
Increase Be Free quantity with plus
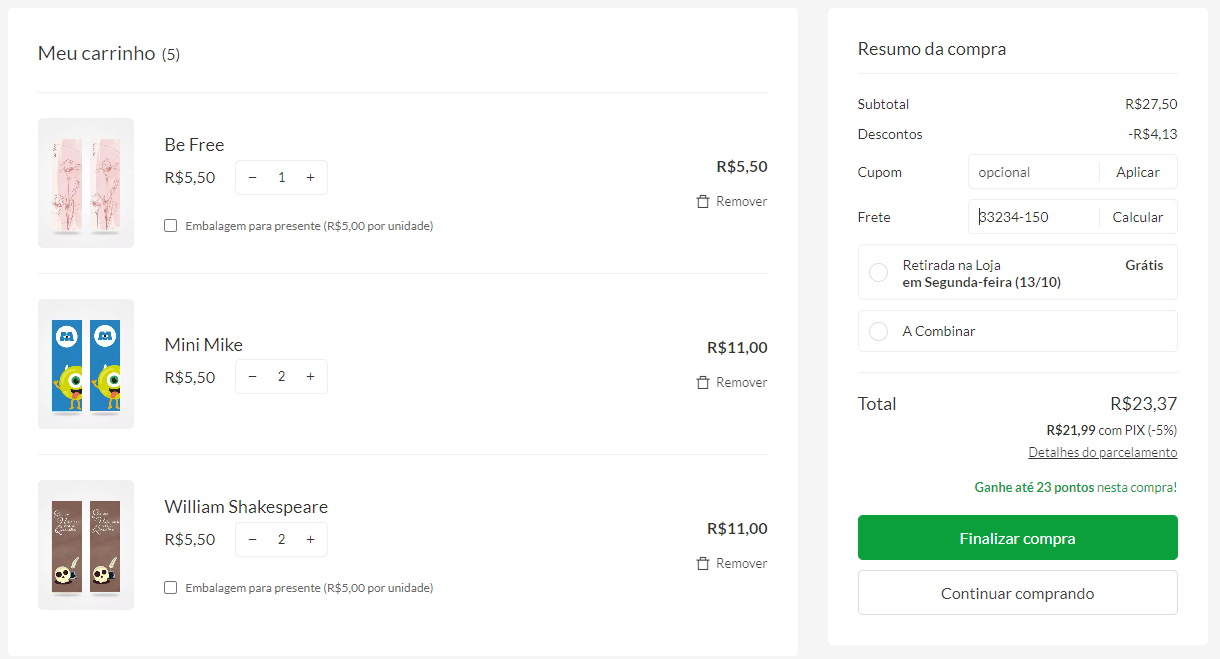click(x=310, y=177)
